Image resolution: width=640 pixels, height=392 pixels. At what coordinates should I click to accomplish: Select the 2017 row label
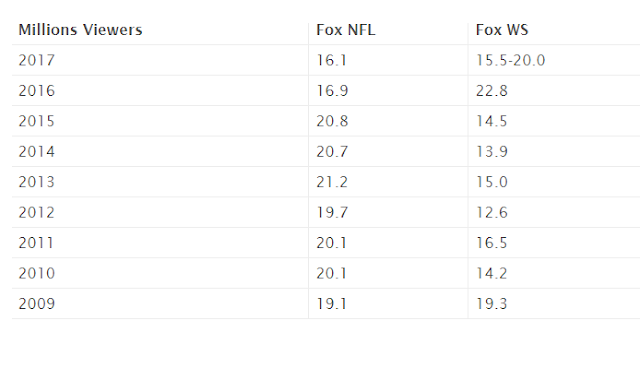(x=36, y=60)
